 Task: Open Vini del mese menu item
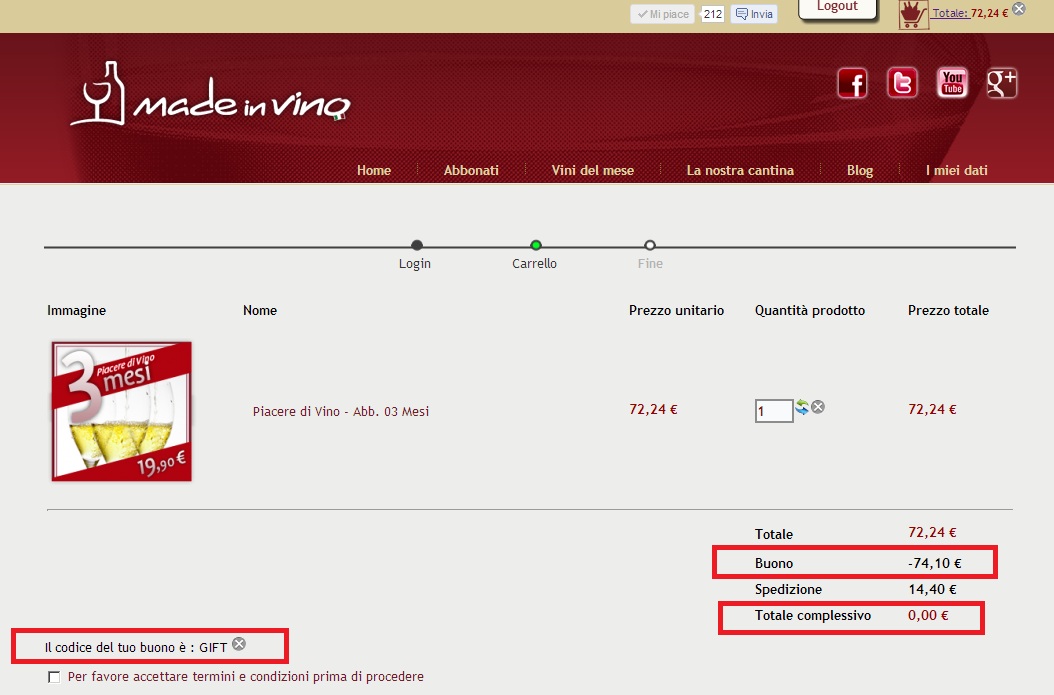tap(593, 170)
